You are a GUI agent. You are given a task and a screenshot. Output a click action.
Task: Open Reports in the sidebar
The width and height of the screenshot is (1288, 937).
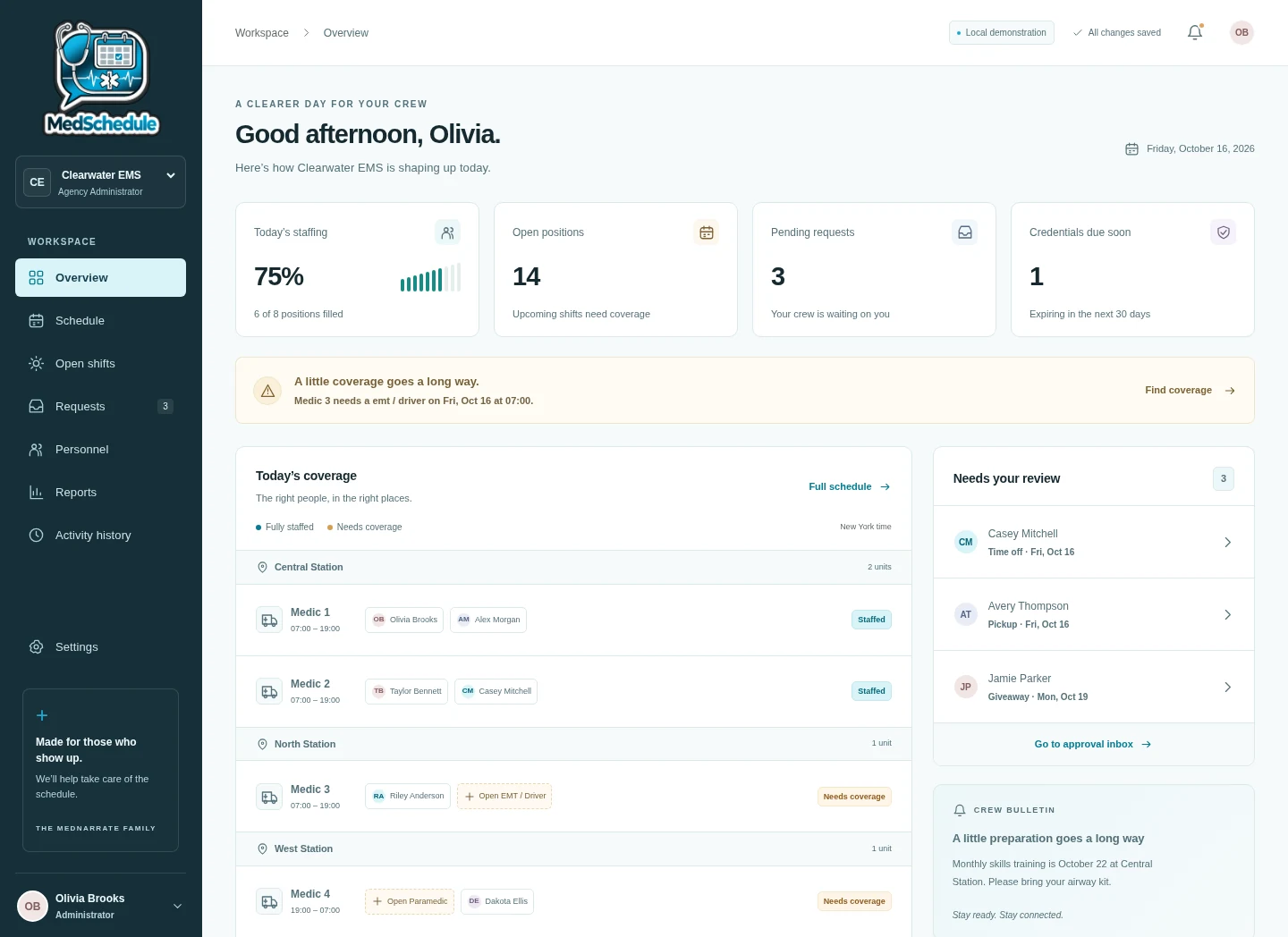click(x=100, y=492)
